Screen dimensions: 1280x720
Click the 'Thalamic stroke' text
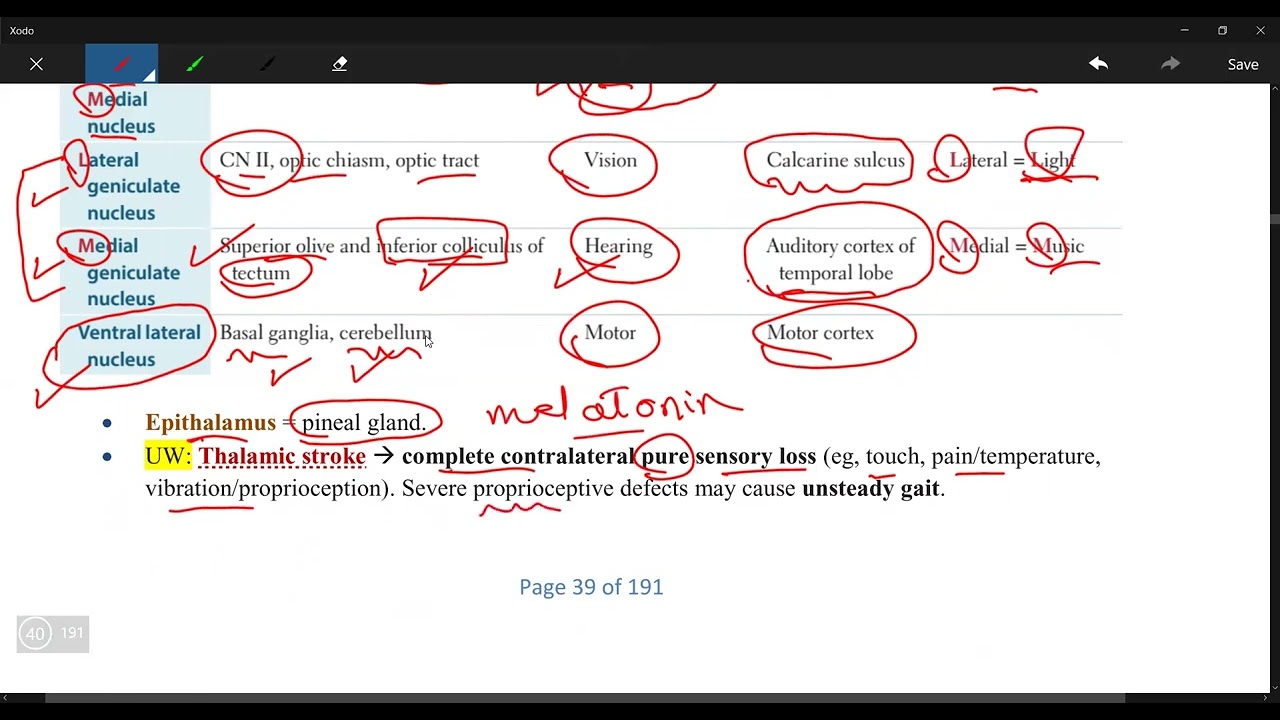point(282,457)
